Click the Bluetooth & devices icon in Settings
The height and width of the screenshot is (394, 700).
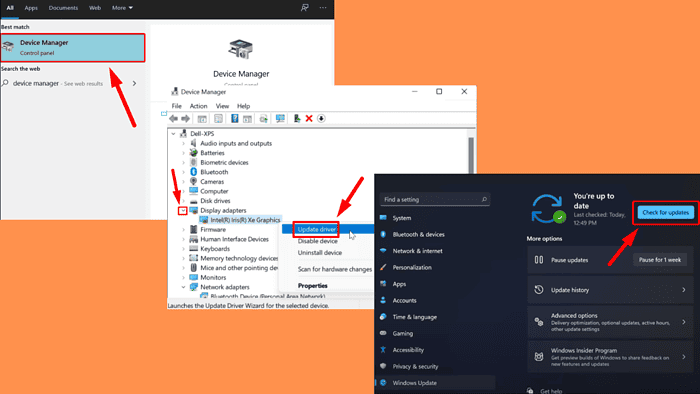(x=383, y=234)
